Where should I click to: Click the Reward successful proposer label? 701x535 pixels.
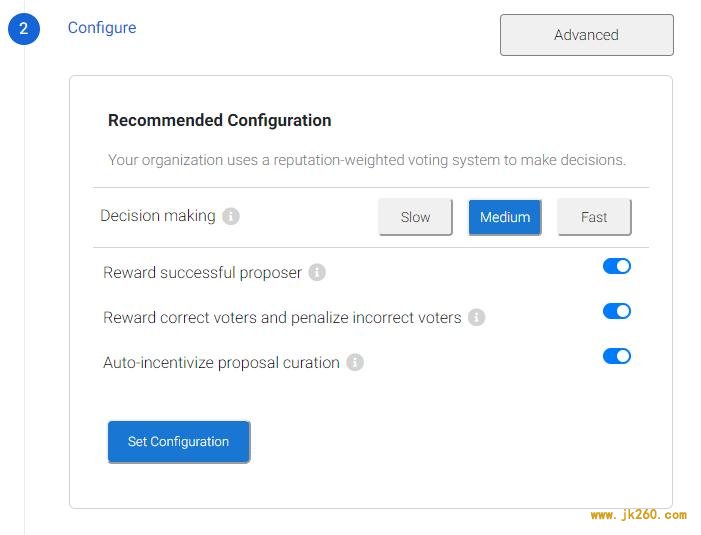(203, 273)
